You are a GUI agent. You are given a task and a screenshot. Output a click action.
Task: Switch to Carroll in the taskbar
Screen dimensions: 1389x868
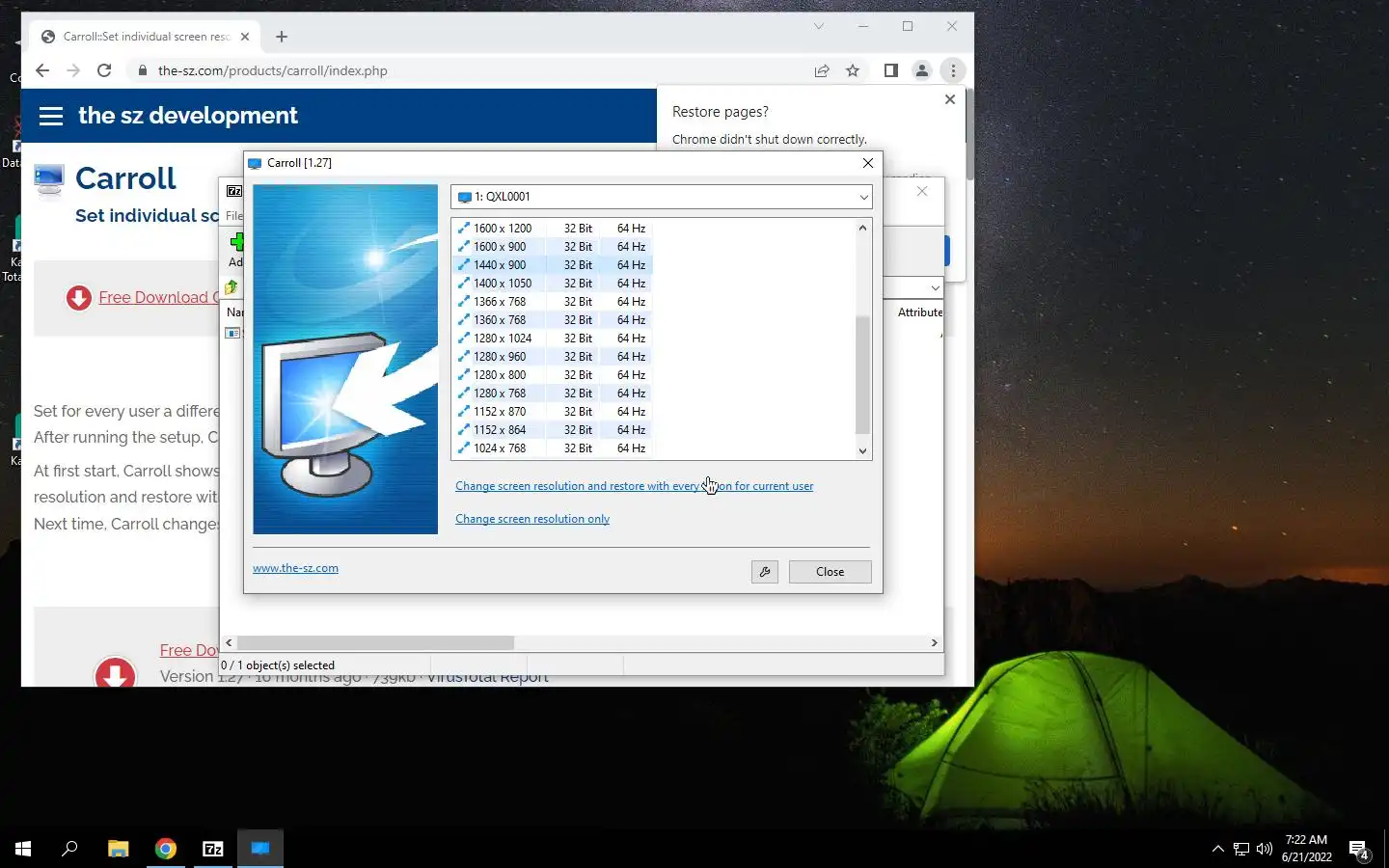tap(260, 849)
